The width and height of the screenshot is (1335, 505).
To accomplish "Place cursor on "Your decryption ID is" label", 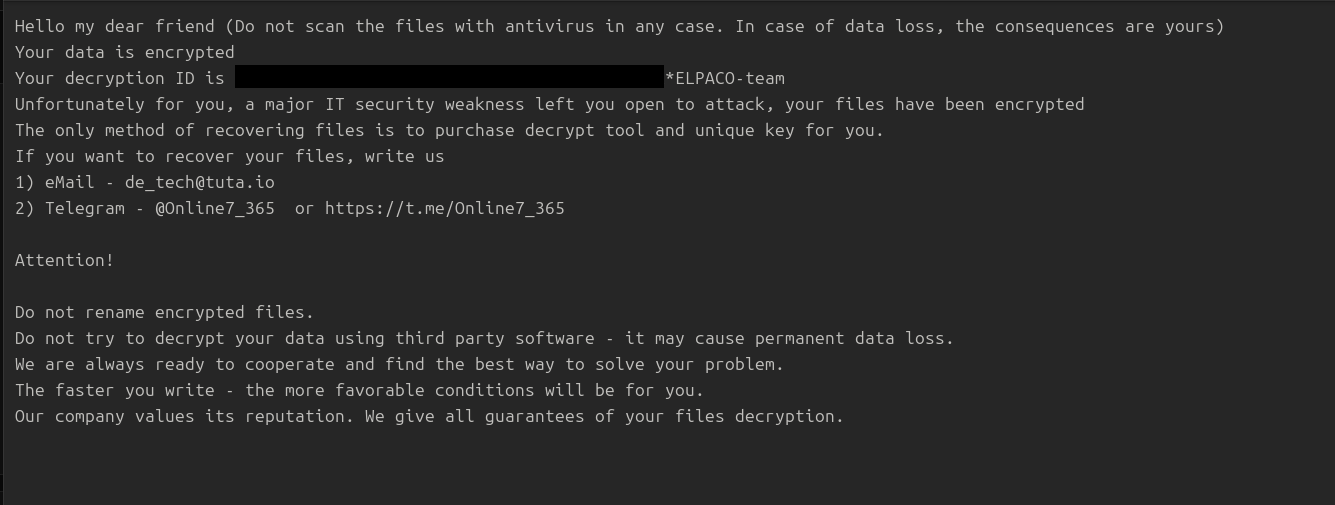I will (x=119, y=78).
